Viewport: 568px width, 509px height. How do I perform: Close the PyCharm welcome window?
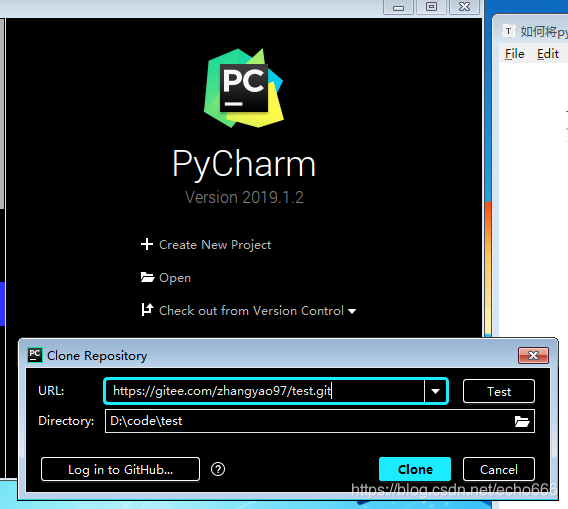464,7
